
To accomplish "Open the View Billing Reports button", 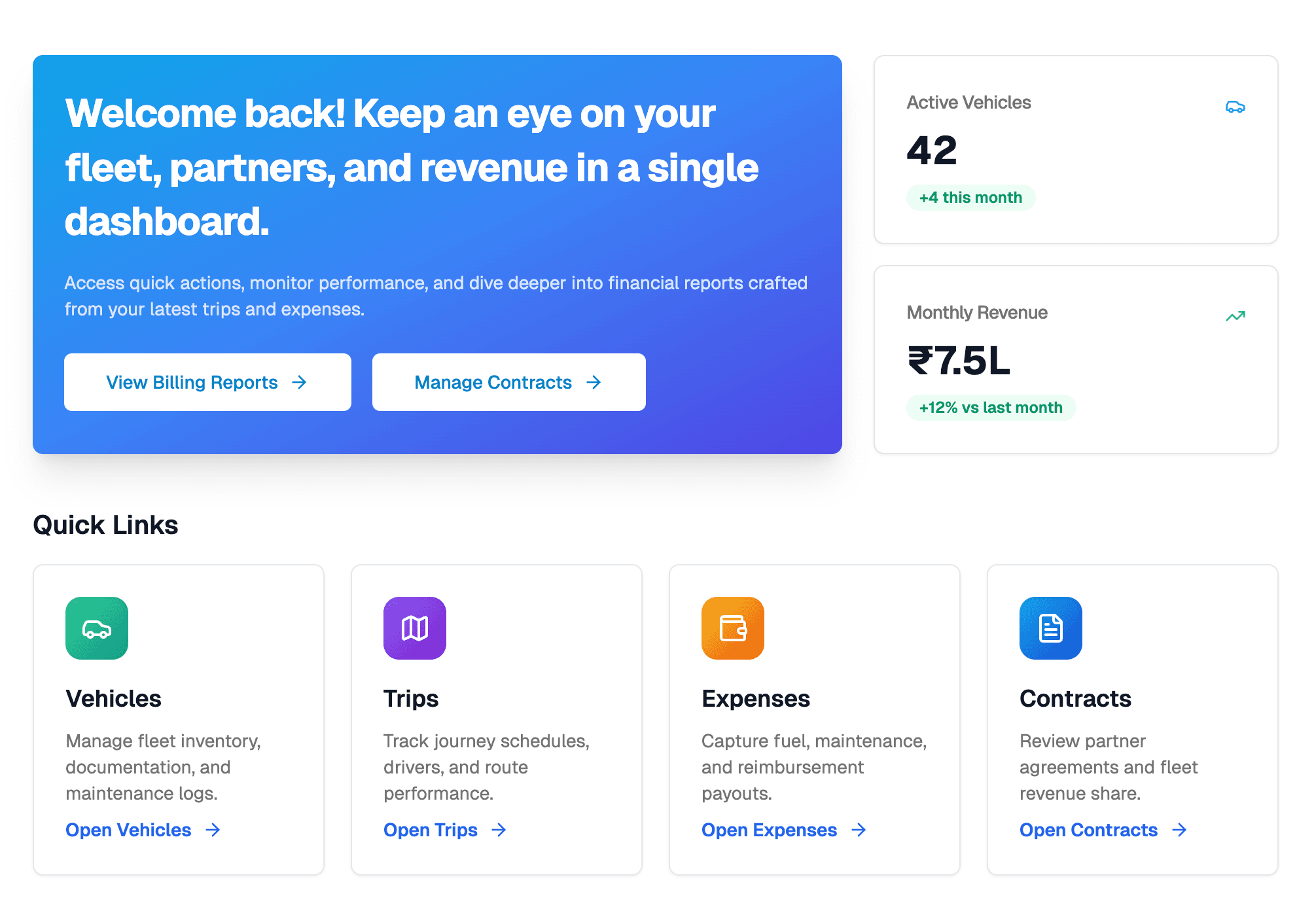I will [207, 382].
